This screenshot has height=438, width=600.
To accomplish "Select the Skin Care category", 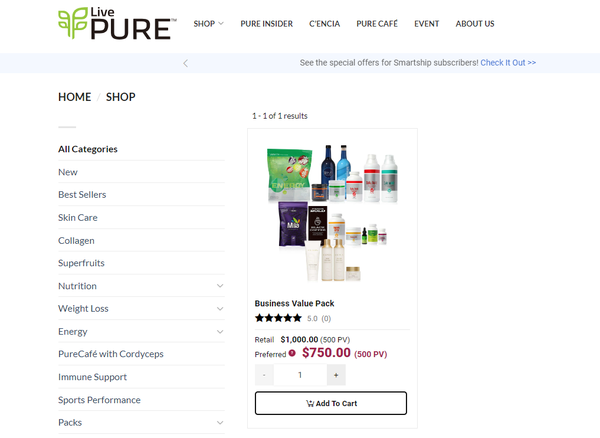I will click(x=78, y=217).
